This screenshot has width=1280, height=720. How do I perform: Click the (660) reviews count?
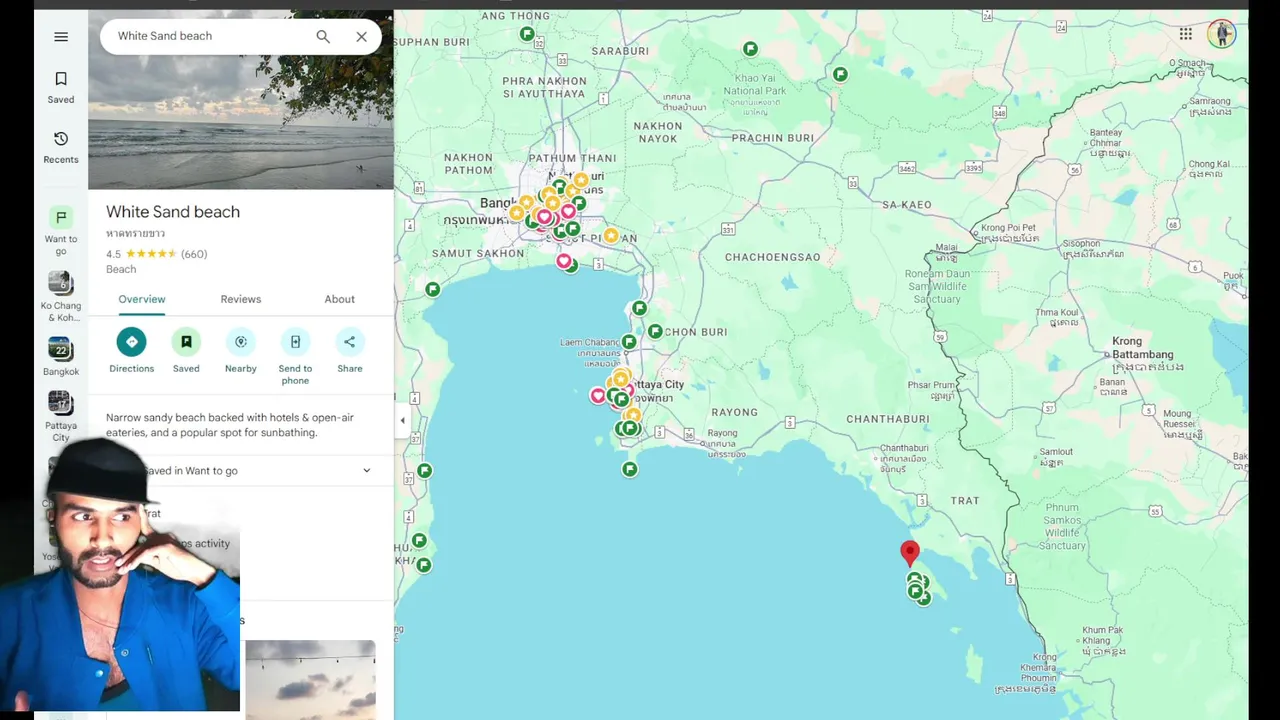point(194,254)
